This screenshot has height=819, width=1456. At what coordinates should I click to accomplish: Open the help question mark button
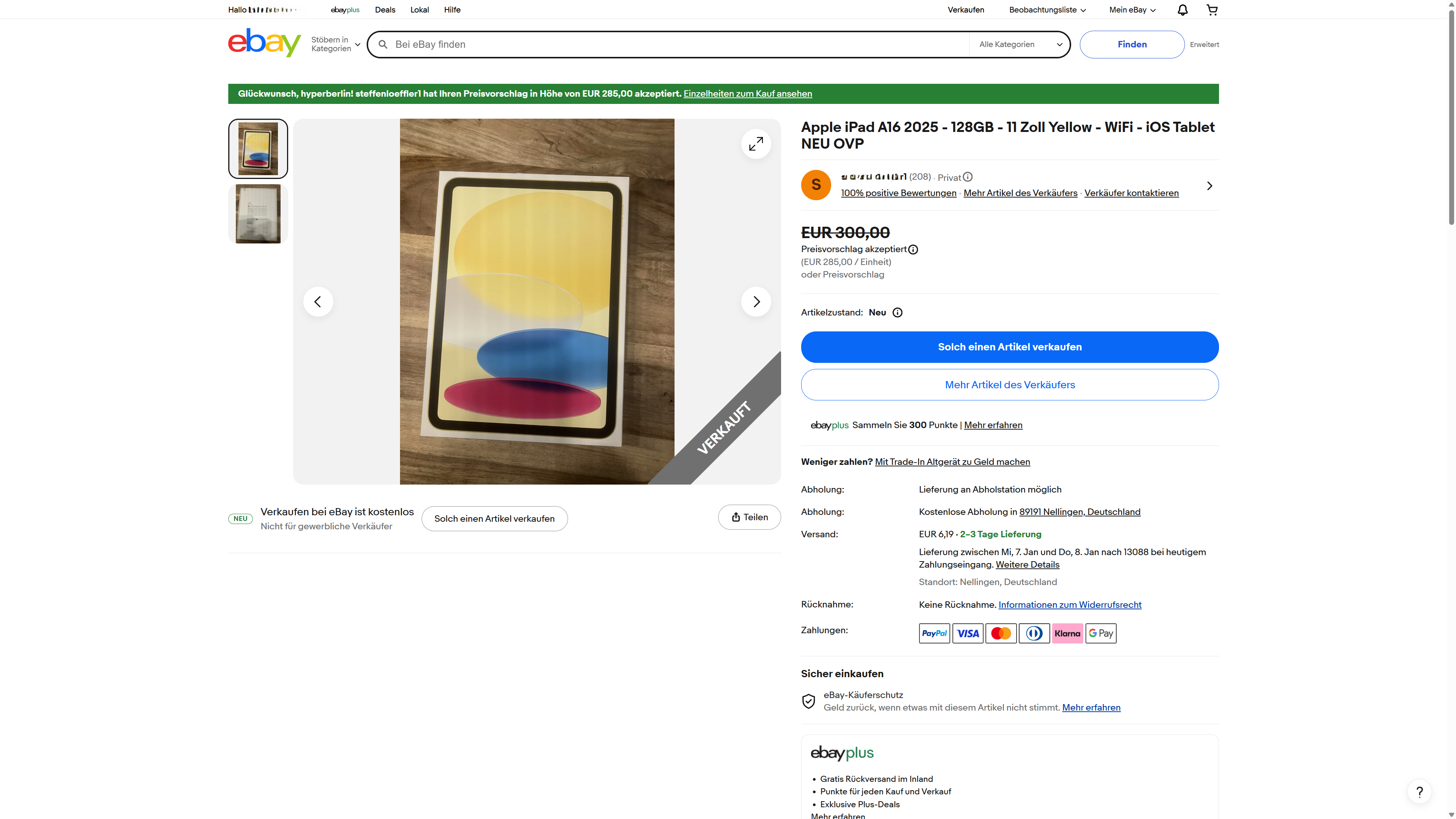(x=1419, y=792)
